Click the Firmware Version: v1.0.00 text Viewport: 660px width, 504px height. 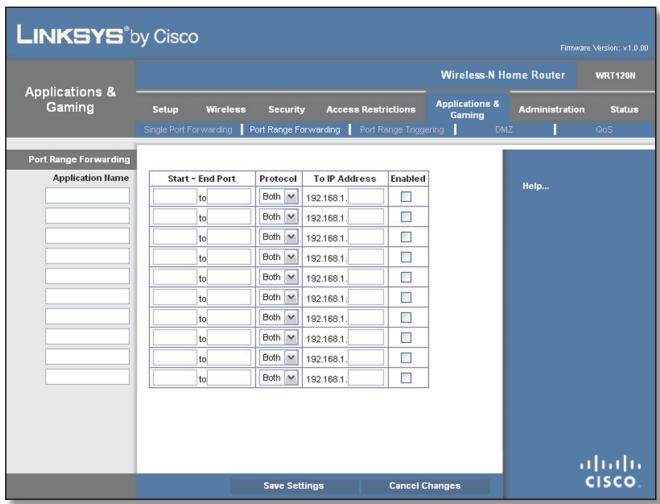coord(604,48)
